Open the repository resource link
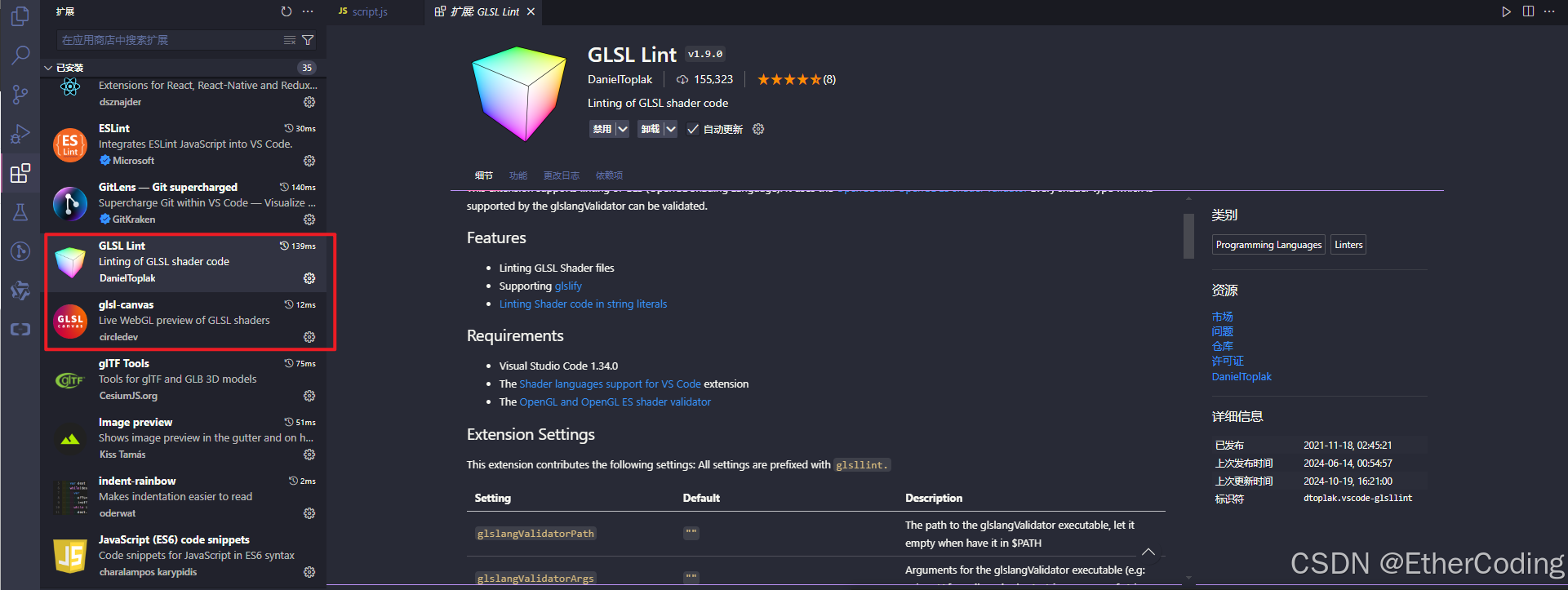The width and height of the screenshot is (1568, 590). (x=1222, y=346)
